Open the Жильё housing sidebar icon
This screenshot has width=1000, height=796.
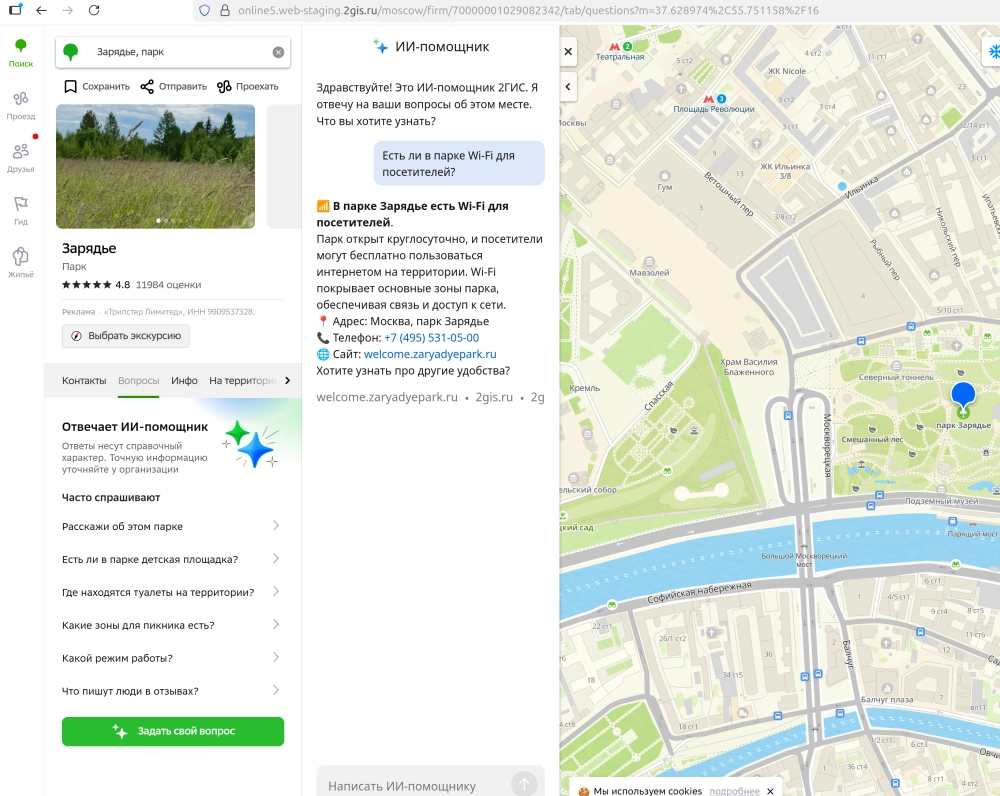[21, 262]
